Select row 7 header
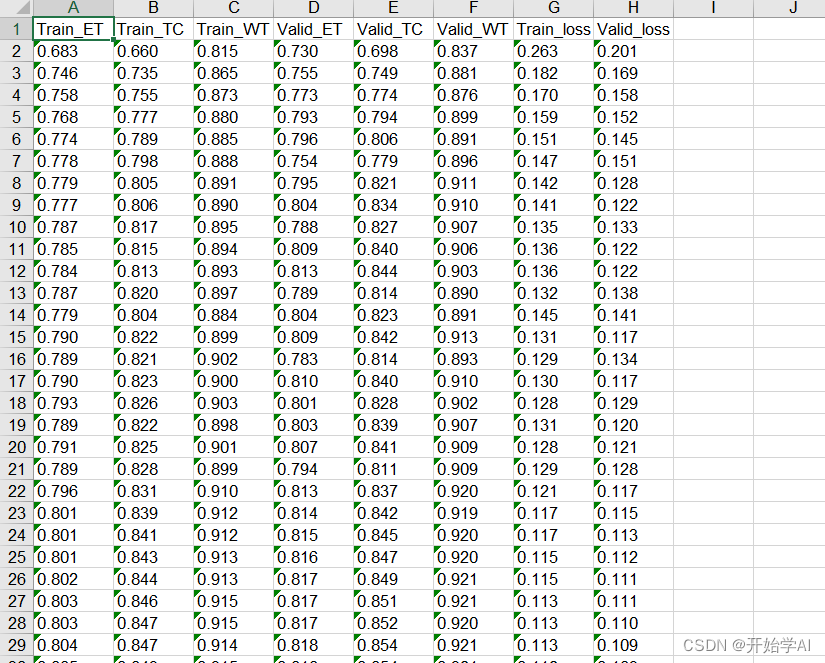The height and width of the screenshot is (663, 825). [16, 161]
